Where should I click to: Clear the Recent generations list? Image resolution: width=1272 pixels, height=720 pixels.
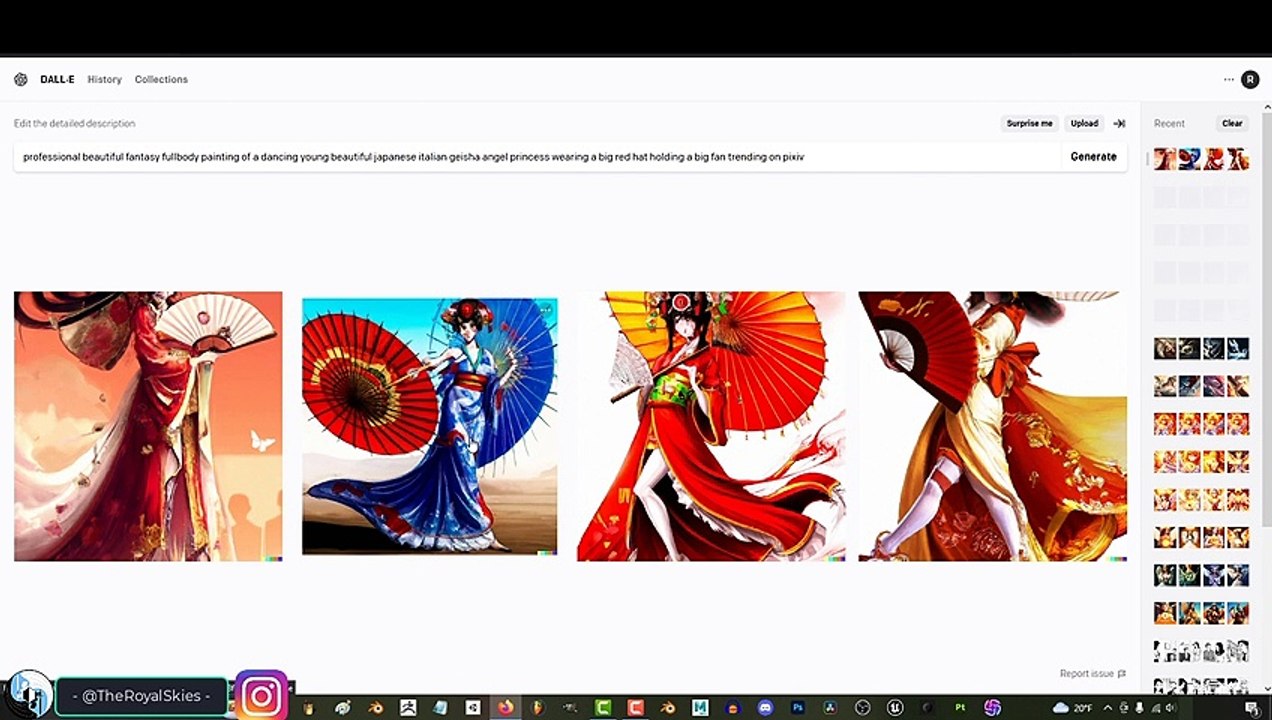coord(1232,123)
